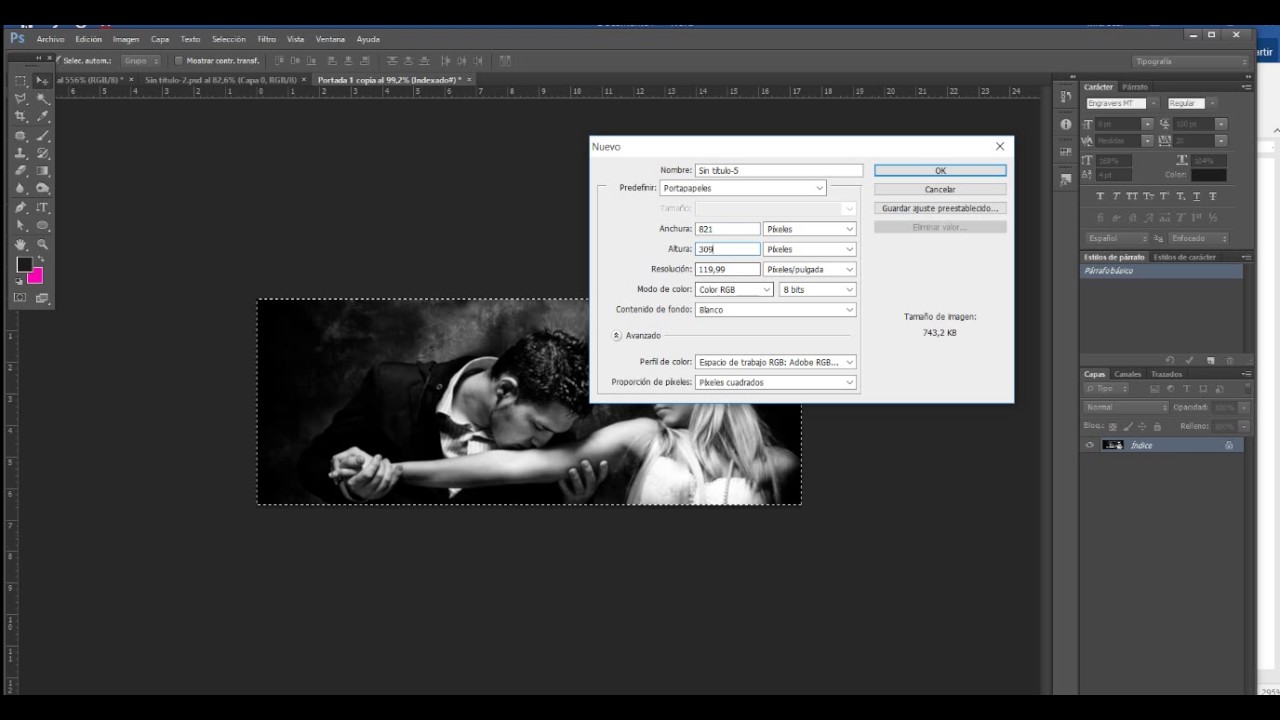
Task: Click Cancelar in Nuevo dialog
Action: pyautogui.click(x=940, y=189)
